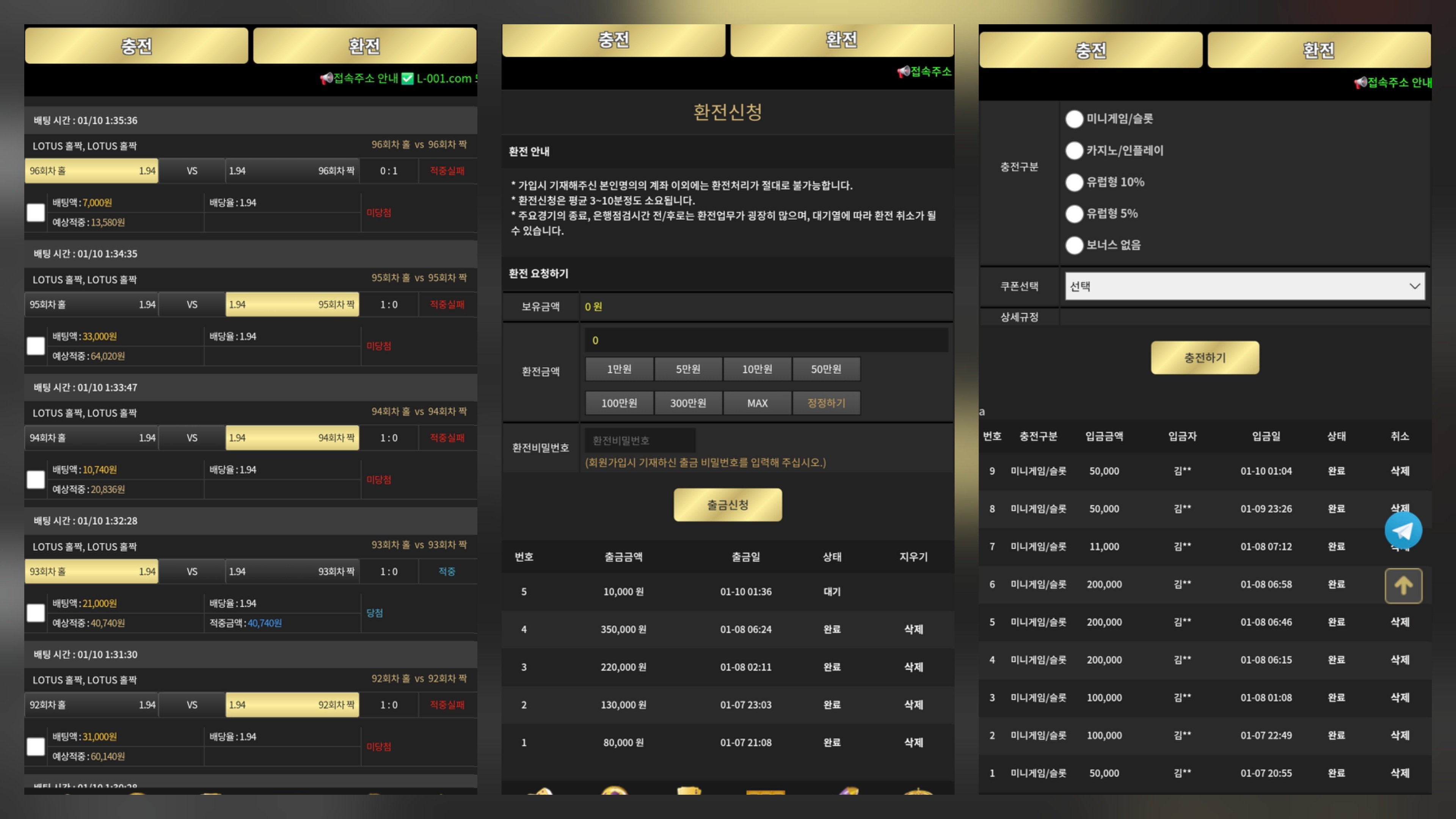Click the MAX amount button
Image resolution: width=1456 pixels, height=819 pixels.
[x=757, y=403]
